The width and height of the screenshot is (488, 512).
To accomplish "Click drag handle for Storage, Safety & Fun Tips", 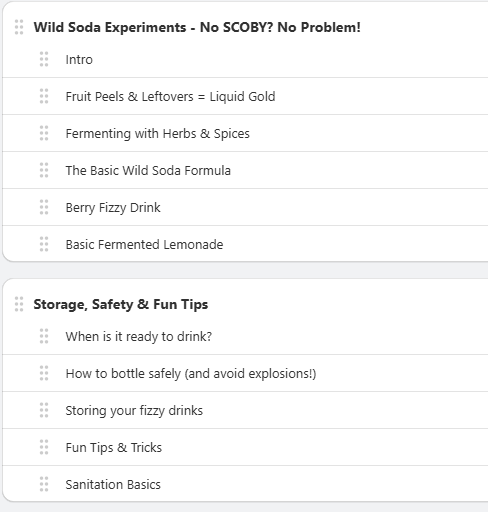I will coord(19,304).
